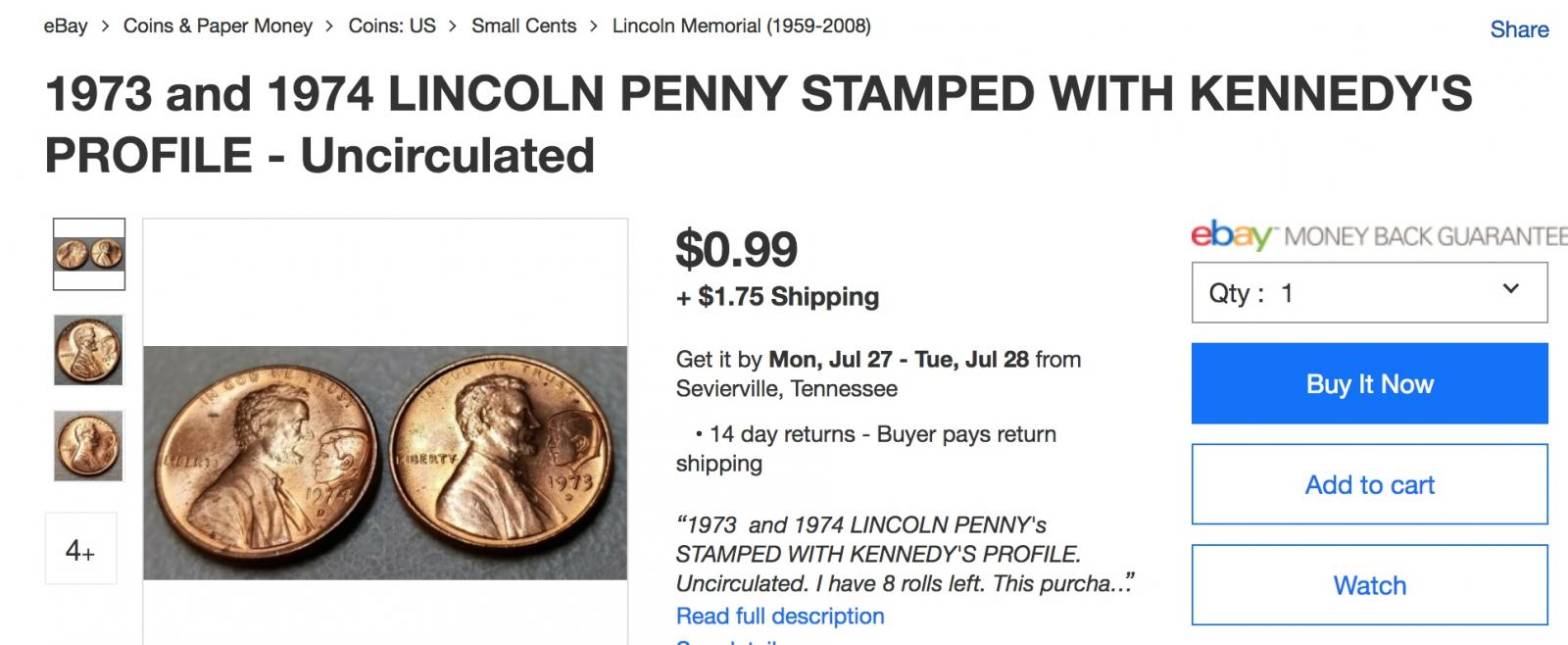
Task: Click Add to cart button
Action: 1368,484
